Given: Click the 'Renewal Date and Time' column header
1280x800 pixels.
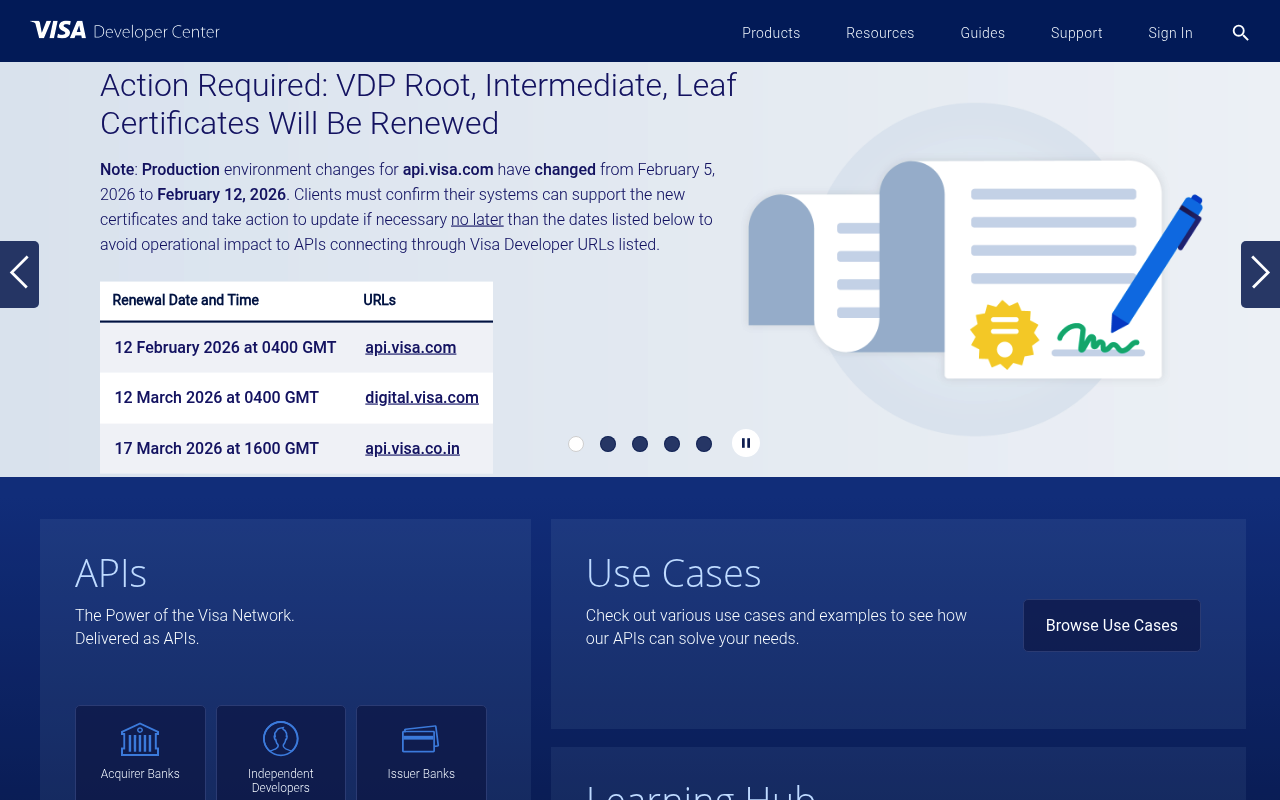Looking at the screenshot, I should point(185,300).
